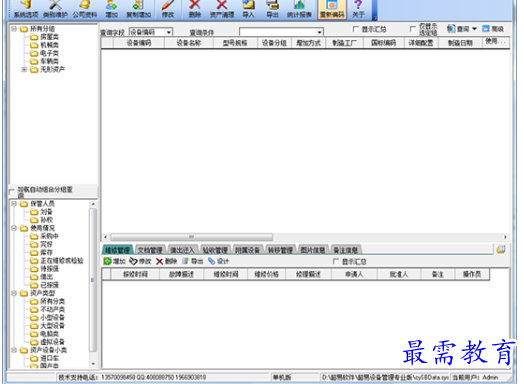This screenshot has height=384, width=524.
Task: Click the 设计 icon in lower panel toolbar
Action: click(x=218, y=261)
